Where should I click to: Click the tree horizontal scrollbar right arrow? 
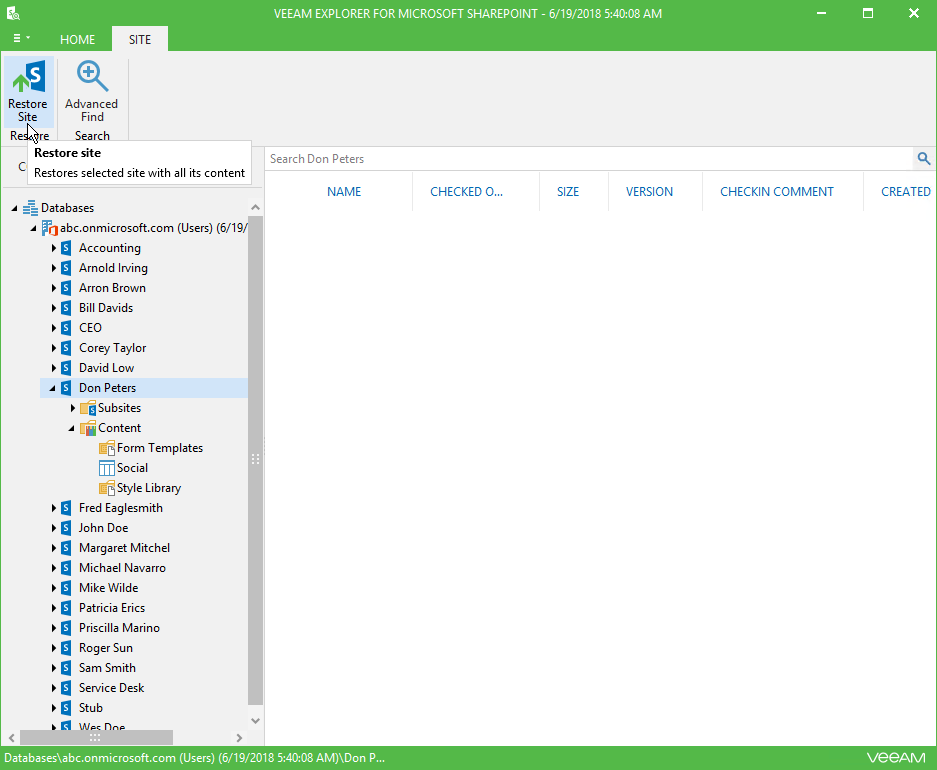(x=239, y=738)
